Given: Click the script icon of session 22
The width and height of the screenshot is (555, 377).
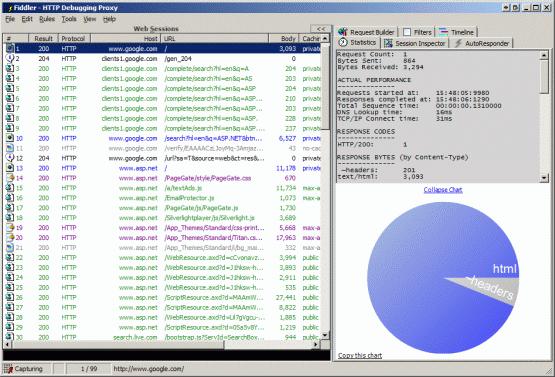Looking at the screenshot, I should (10, 257).
